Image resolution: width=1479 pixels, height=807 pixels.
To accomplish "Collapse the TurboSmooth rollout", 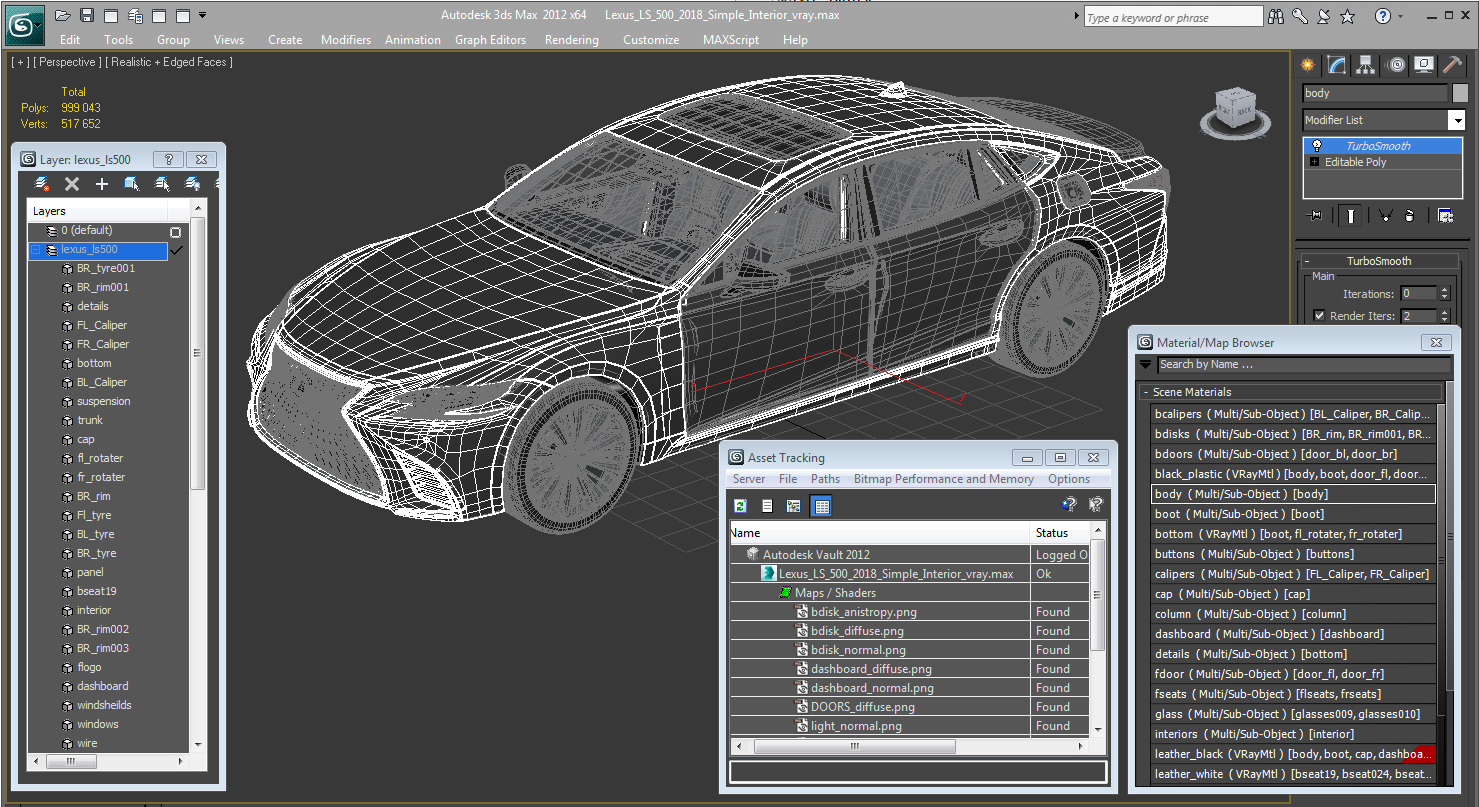I will (x=1307, y=261).
